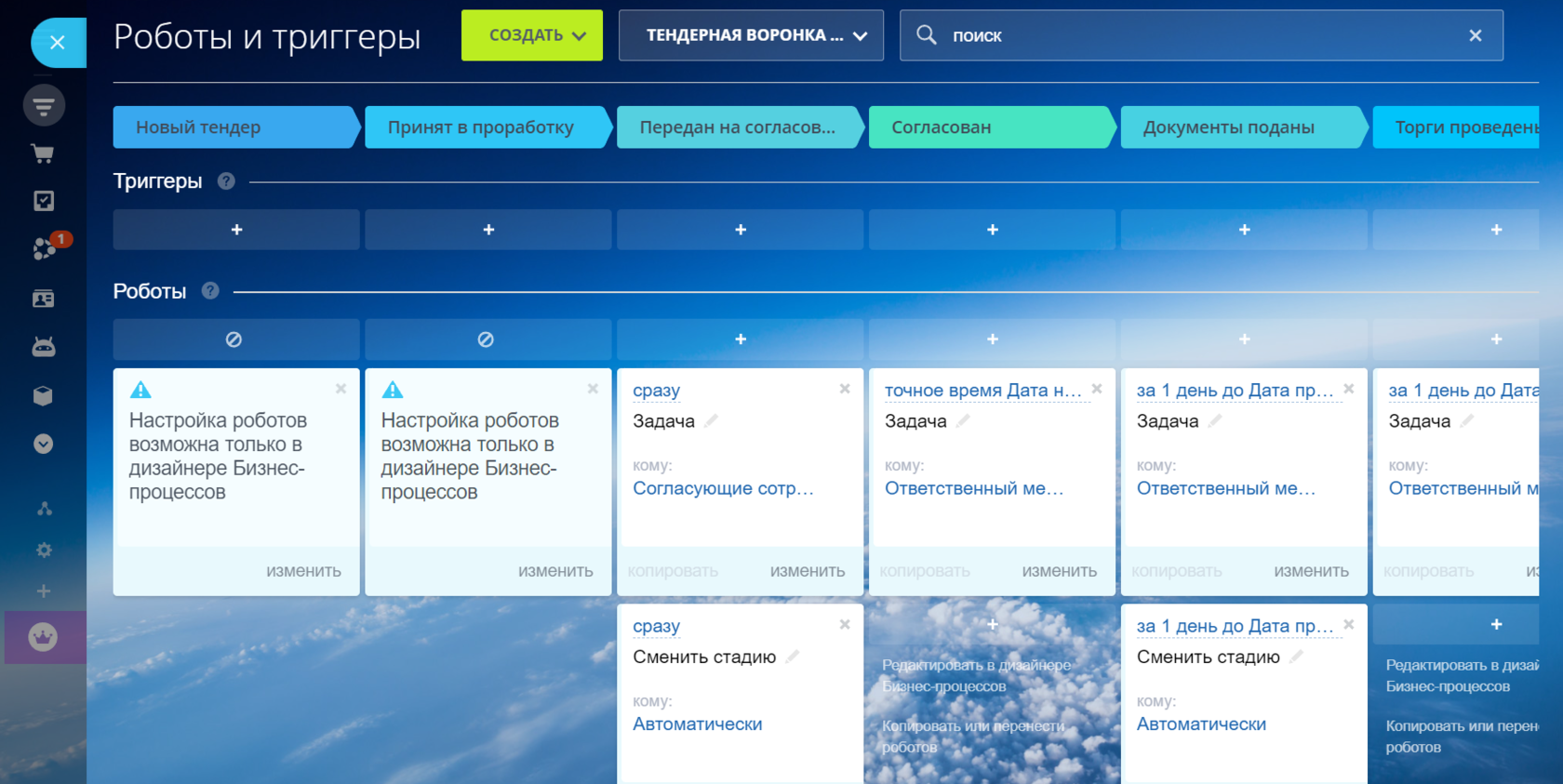Add a trigger under Передан на согласов…
This screenshot has width=1563, height=784.
741,230
